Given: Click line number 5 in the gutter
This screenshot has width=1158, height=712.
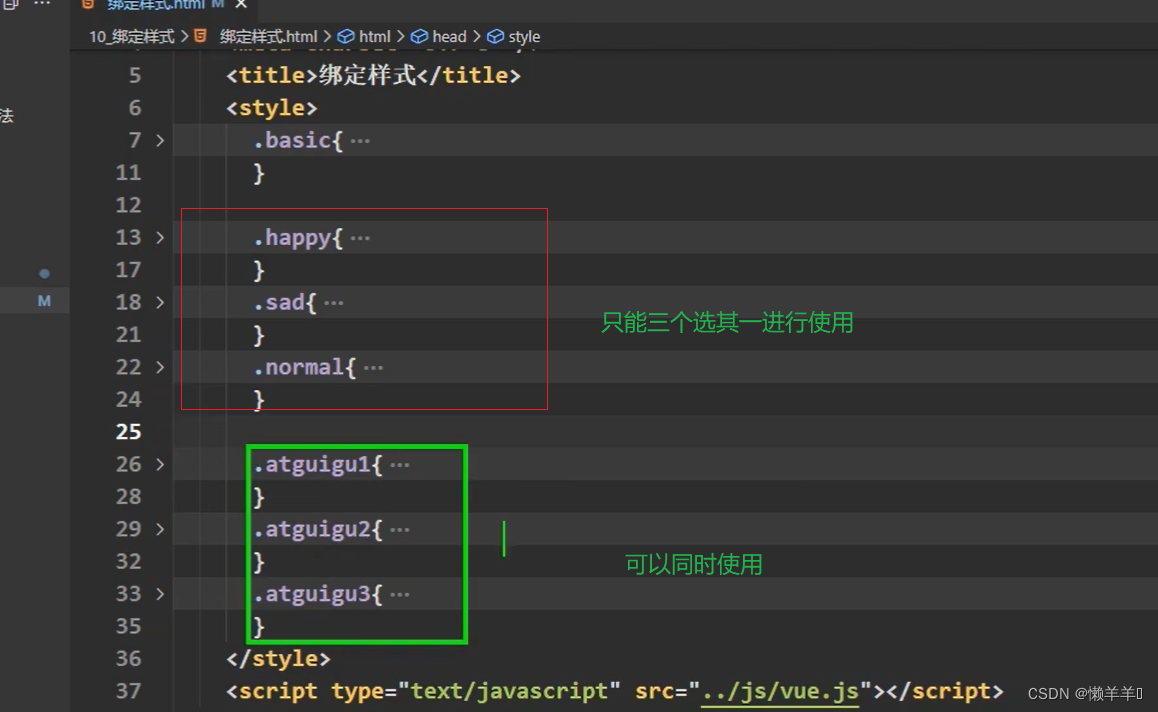Looking at the screenshot, I should tap(134, 75).
